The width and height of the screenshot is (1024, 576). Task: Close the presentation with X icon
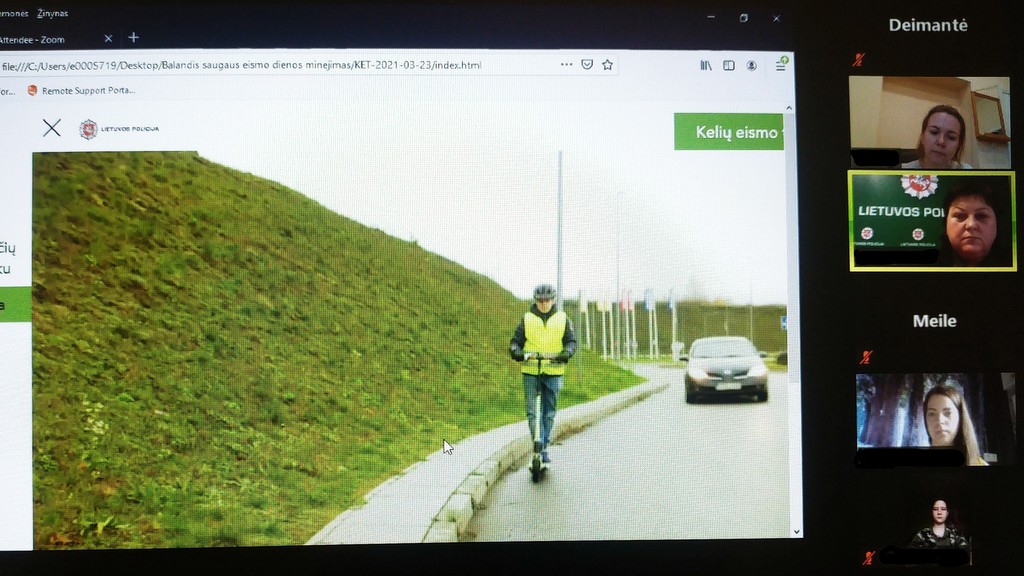point(52,127)
